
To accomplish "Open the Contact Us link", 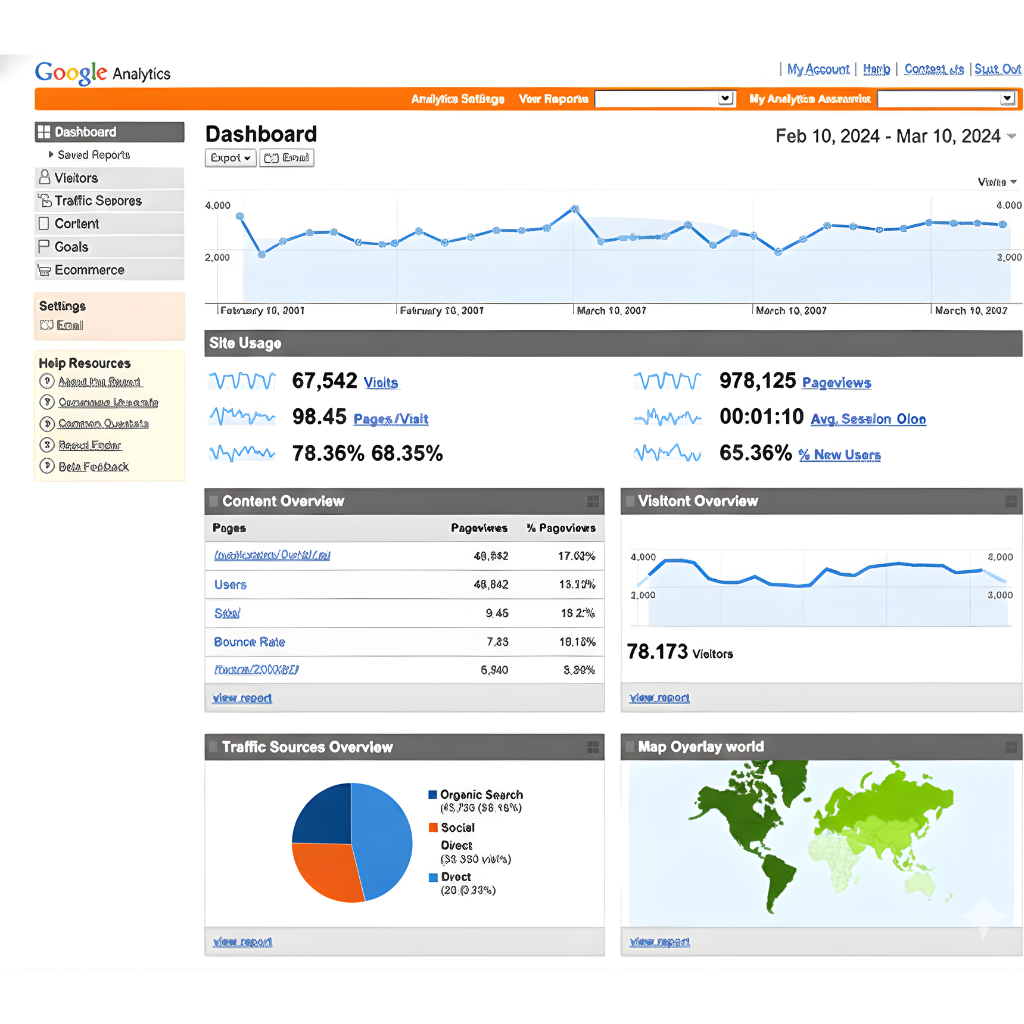I will 934,69.
